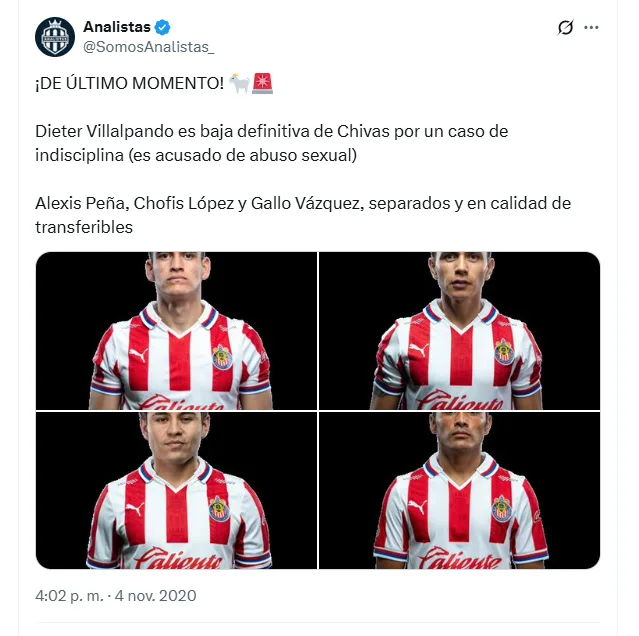Click the Alexis Peña transferibles paragraph
Image resolution: width=639 pixels, height=636 pixels.
coord(303,215)
